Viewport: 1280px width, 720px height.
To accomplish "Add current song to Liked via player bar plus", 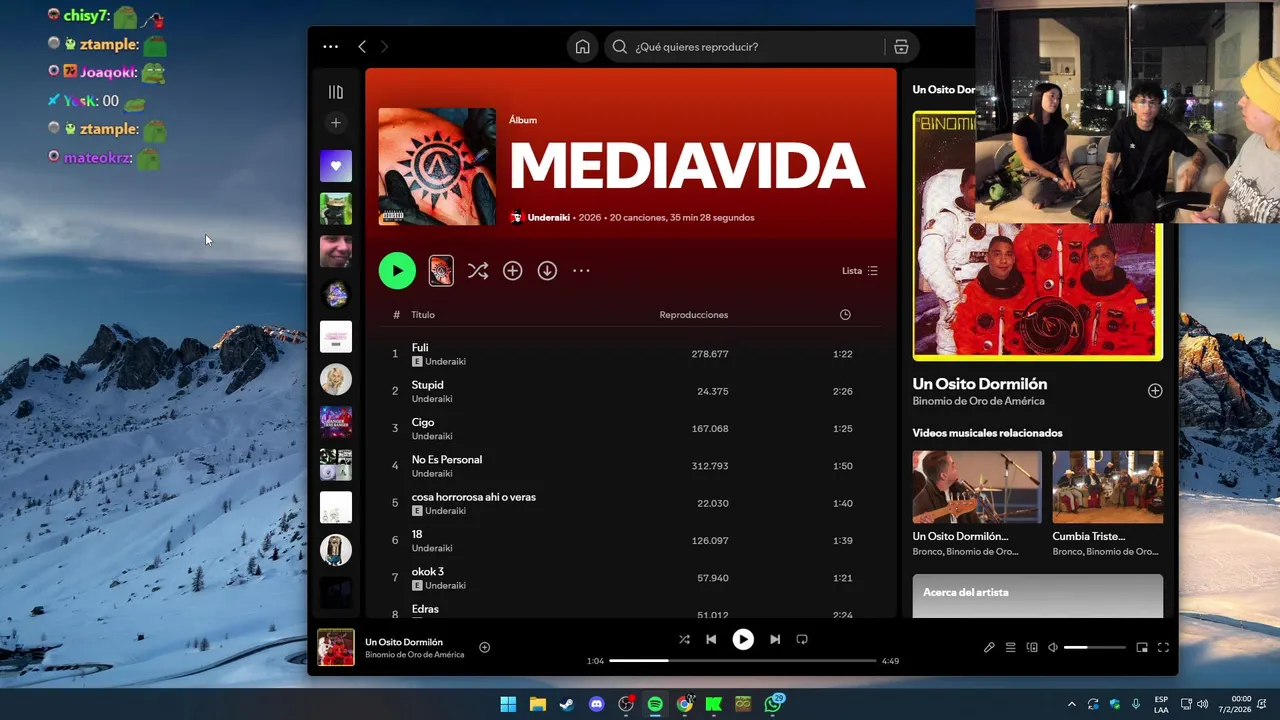I will click(484, 647).
